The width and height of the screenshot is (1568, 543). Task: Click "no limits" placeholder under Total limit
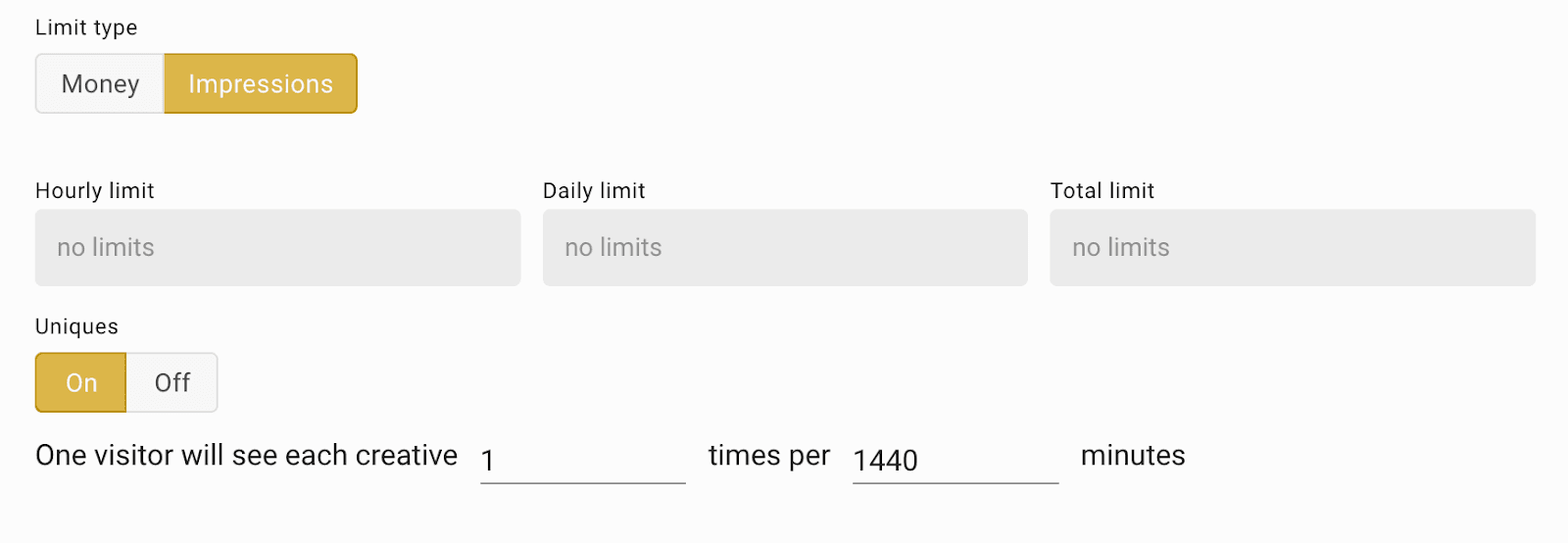click(x=1121, y=248)
